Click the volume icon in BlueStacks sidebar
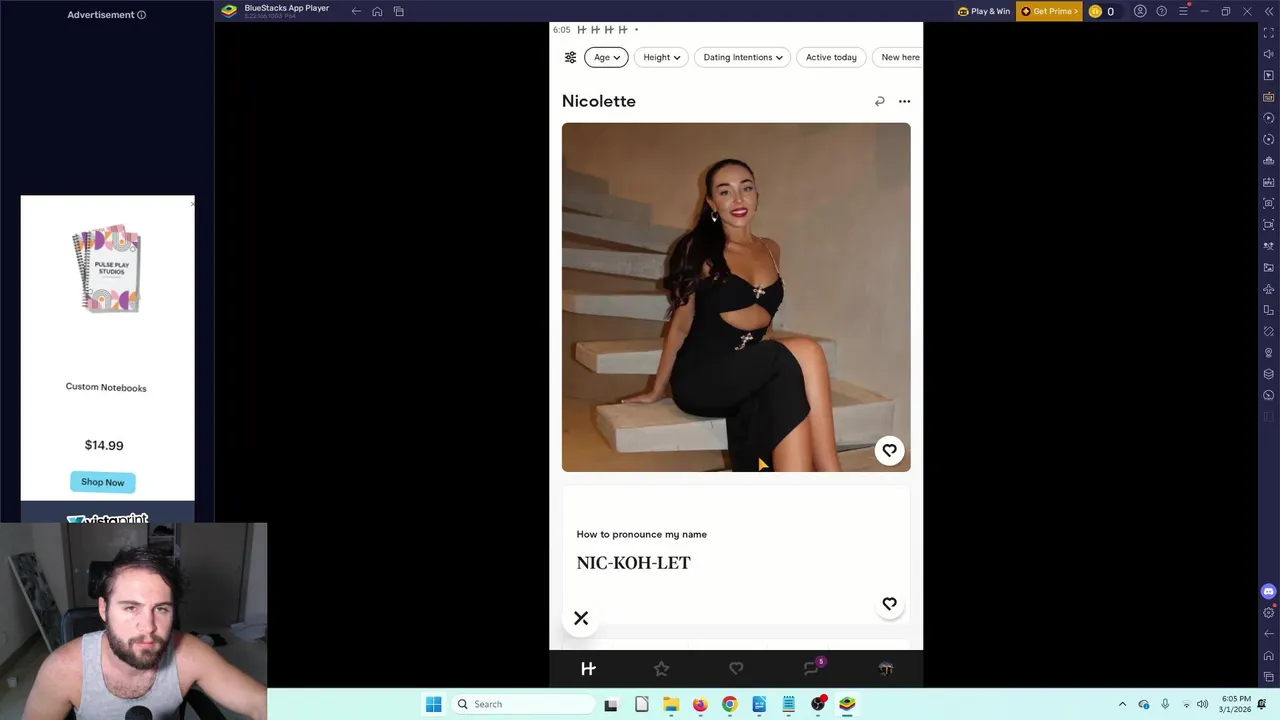 tap(1269, 54)
